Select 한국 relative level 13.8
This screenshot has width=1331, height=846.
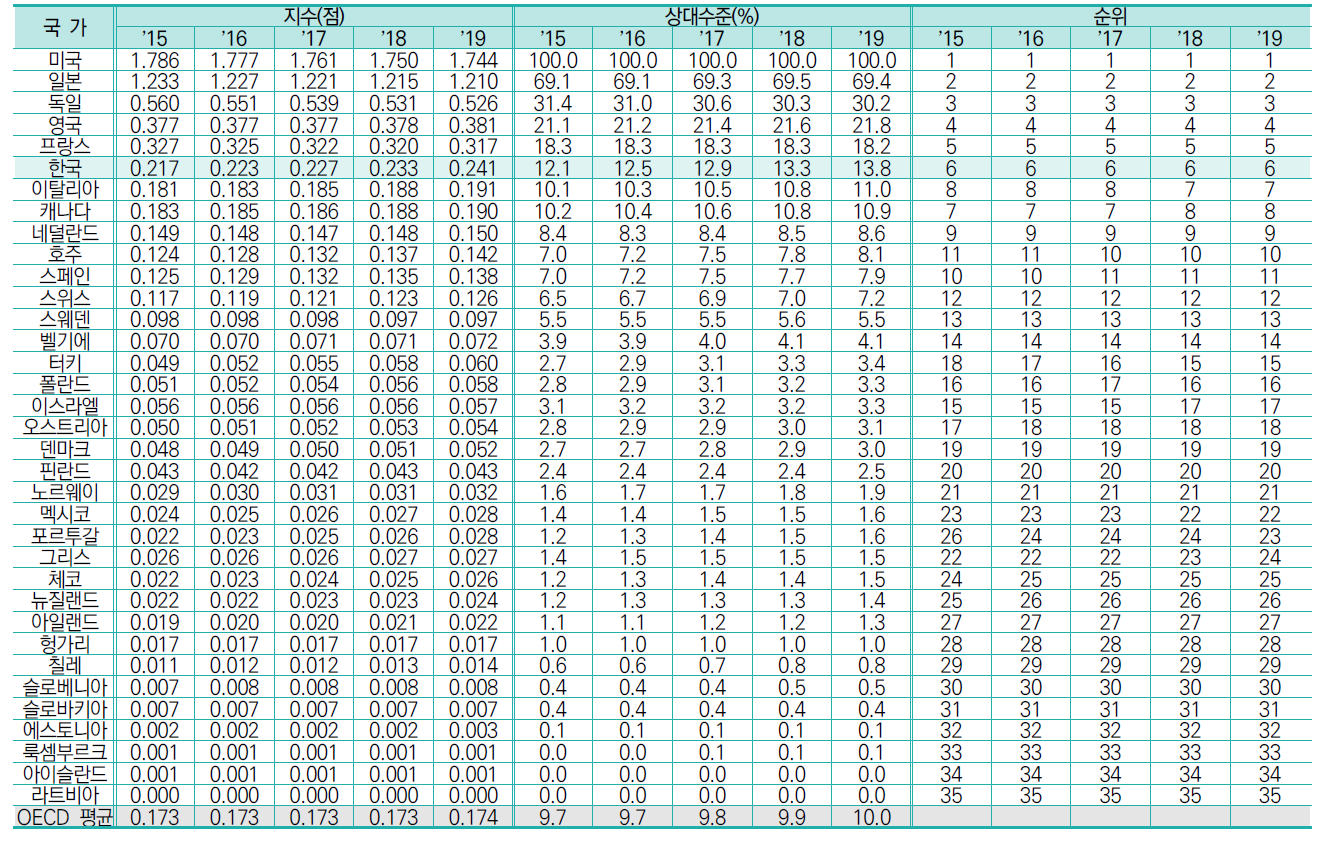pos(871,168)
